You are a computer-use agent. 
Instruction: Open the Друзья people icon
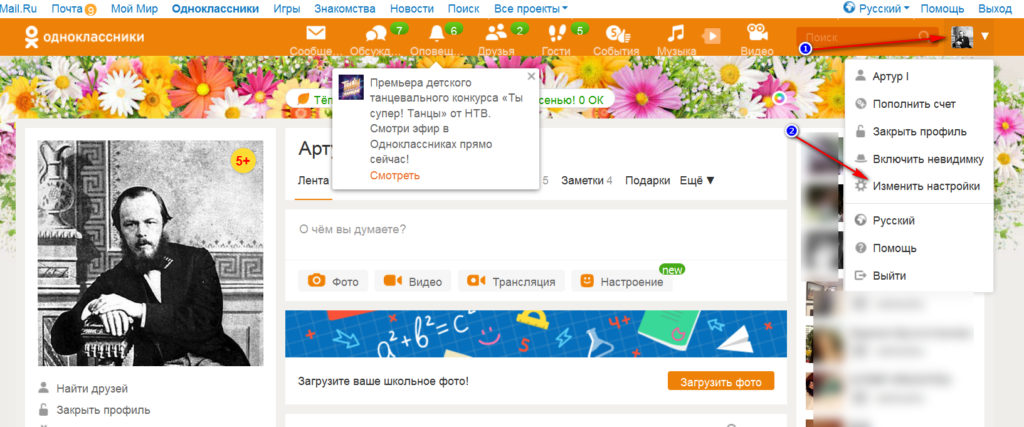point(496,33)
